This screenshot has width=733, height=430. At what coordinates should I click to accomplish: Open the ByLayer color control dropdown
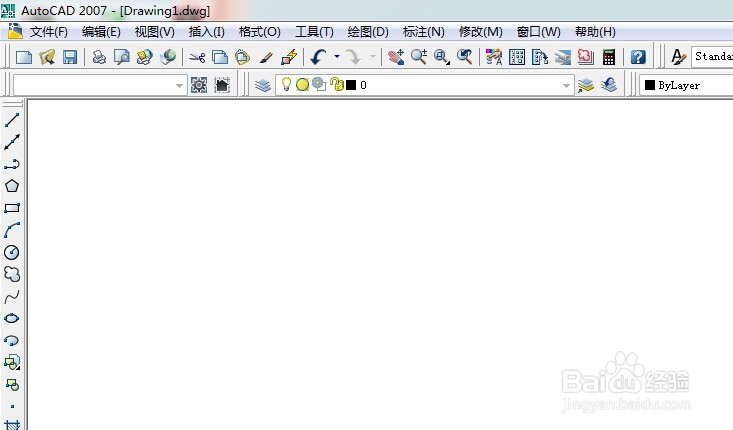pyautogui.click(x=686, y=85)
